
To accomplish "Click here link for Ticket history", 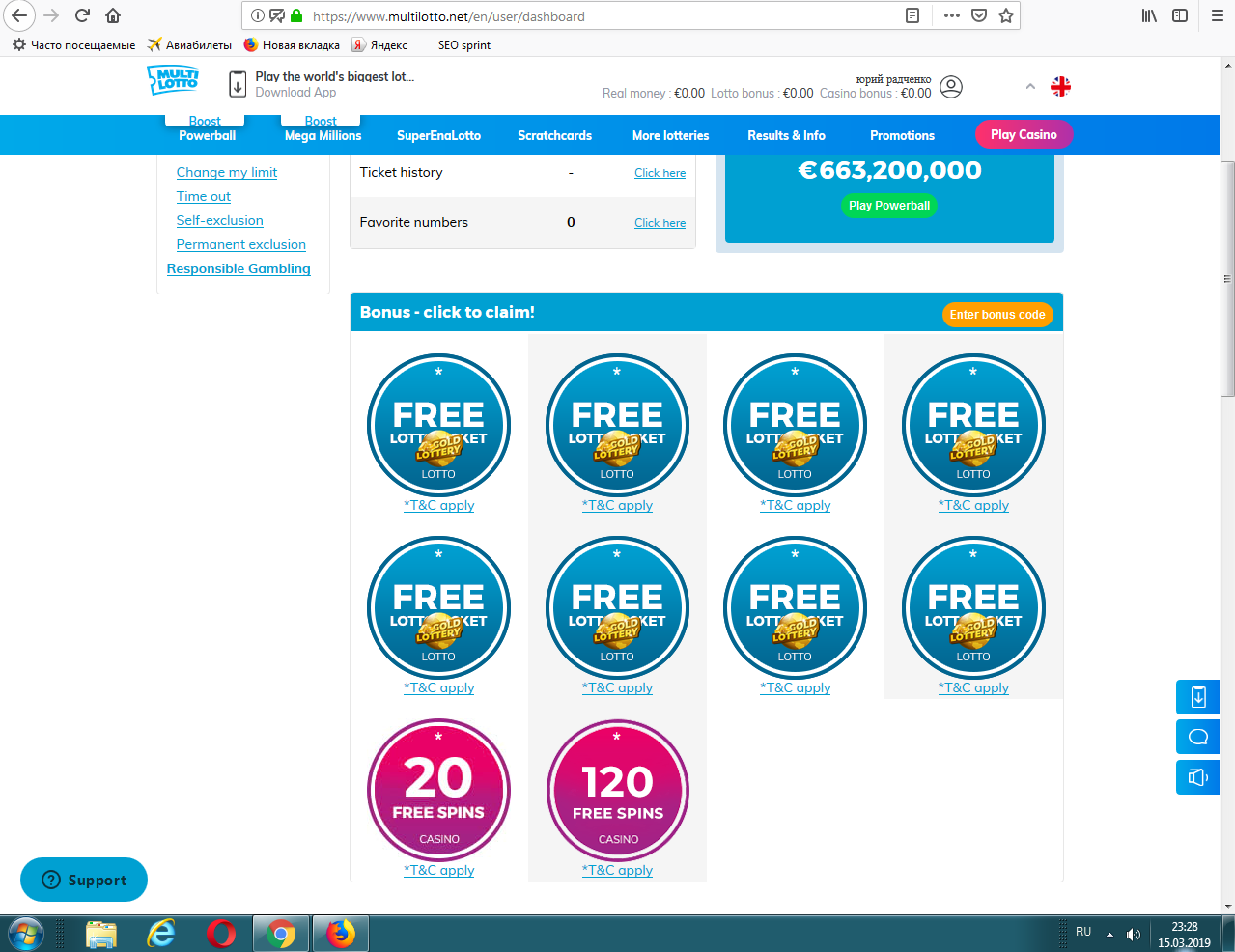I will [660, 173].
